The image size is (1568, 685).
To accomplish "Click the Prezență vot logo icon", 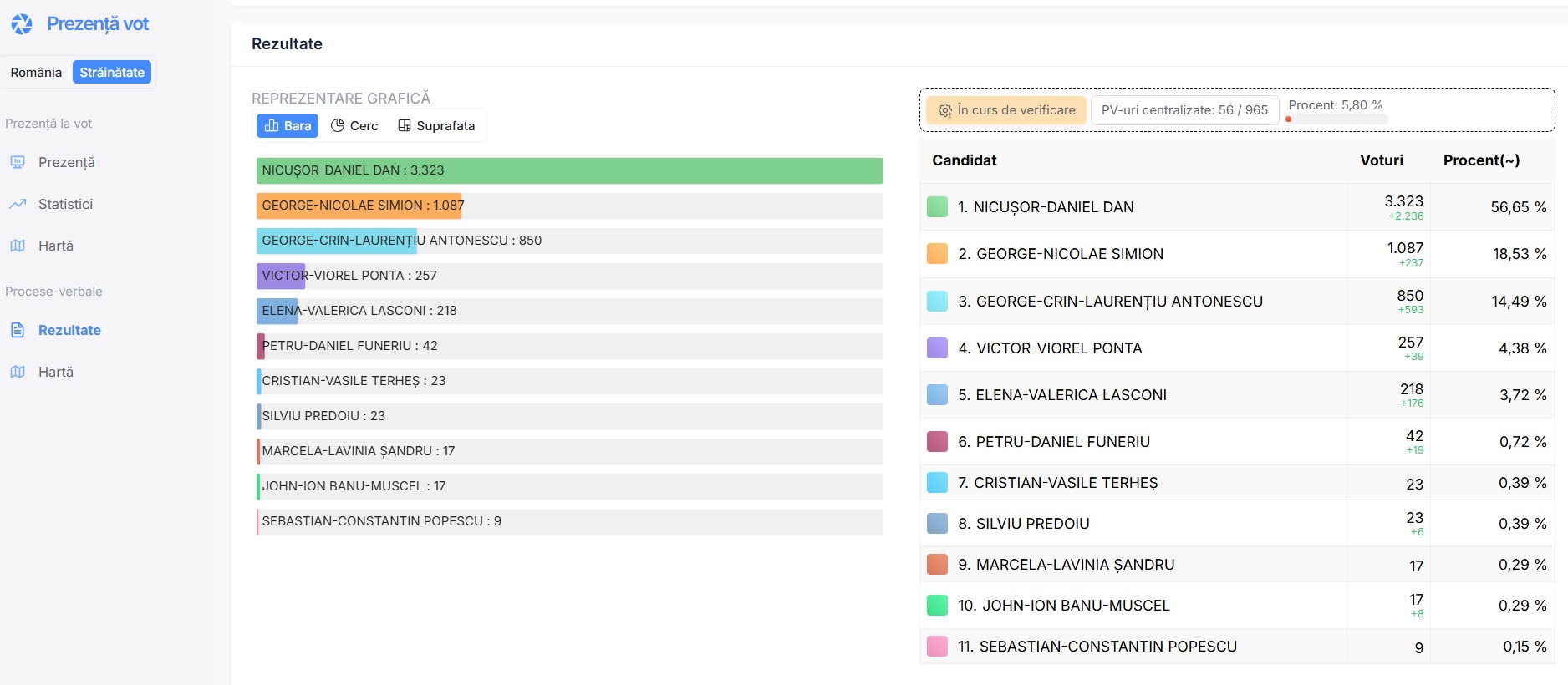I will (x=22, y=24).
